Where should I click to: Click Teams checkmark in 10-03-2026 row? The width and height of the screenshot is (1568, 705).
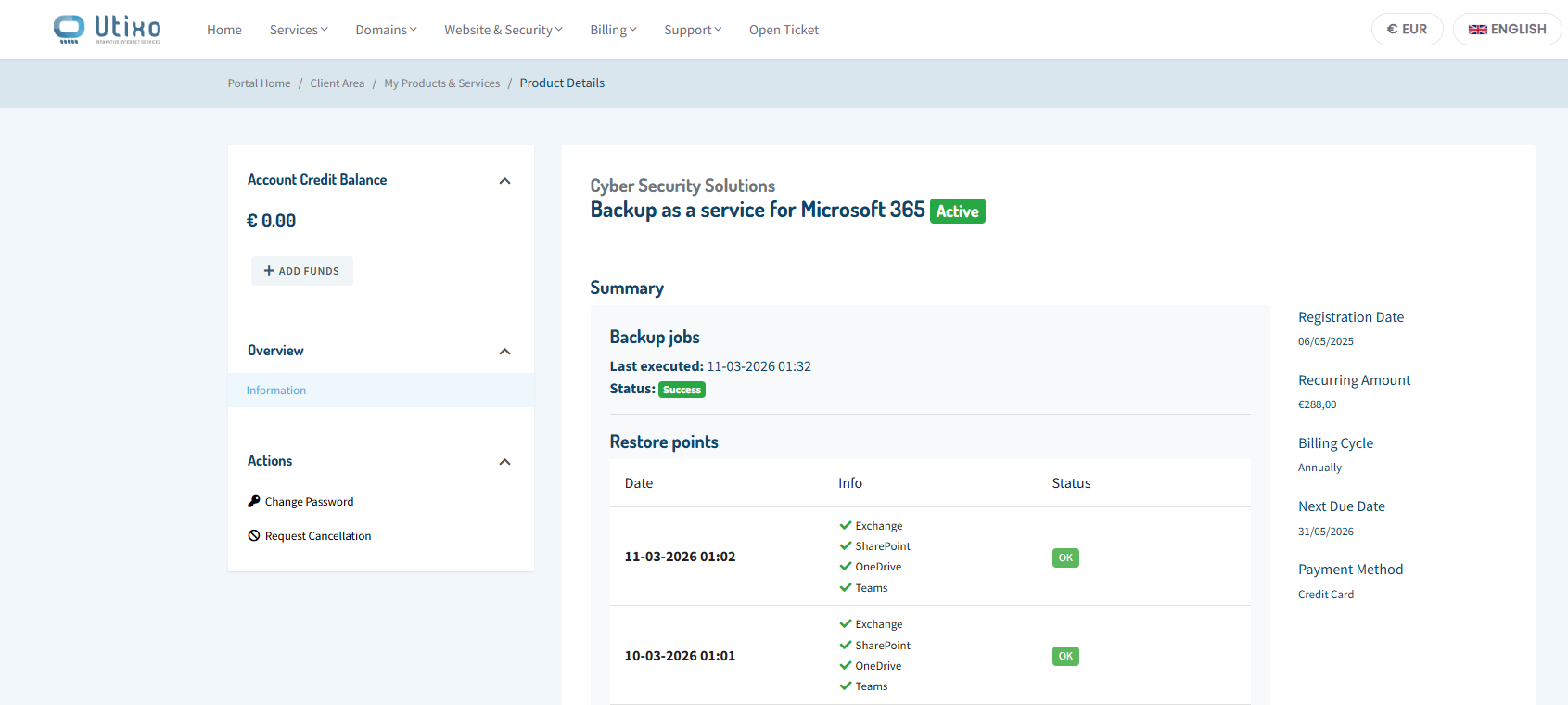tap(845, 686)
